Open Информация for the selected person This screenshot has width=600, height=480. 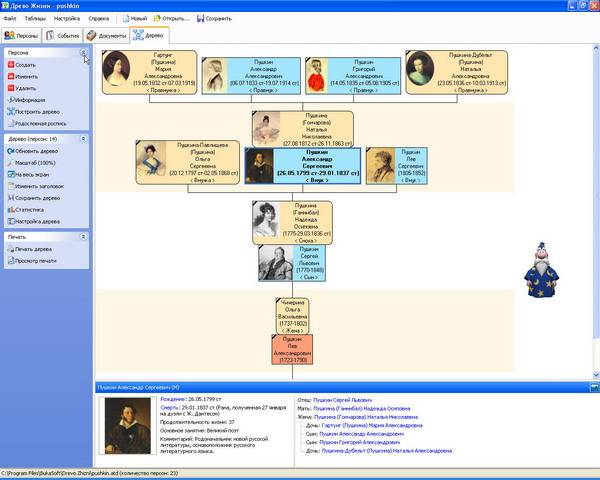click(10, 100)
